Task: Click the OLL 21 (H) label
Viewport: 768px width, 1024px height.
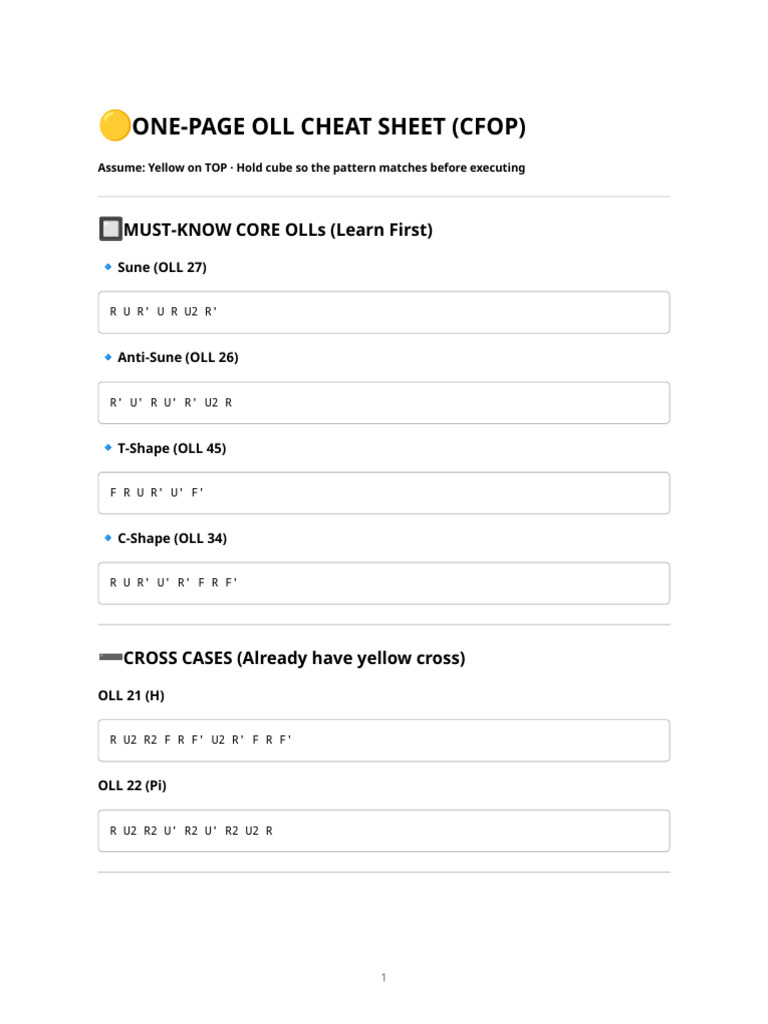Action: pos(132,695)
